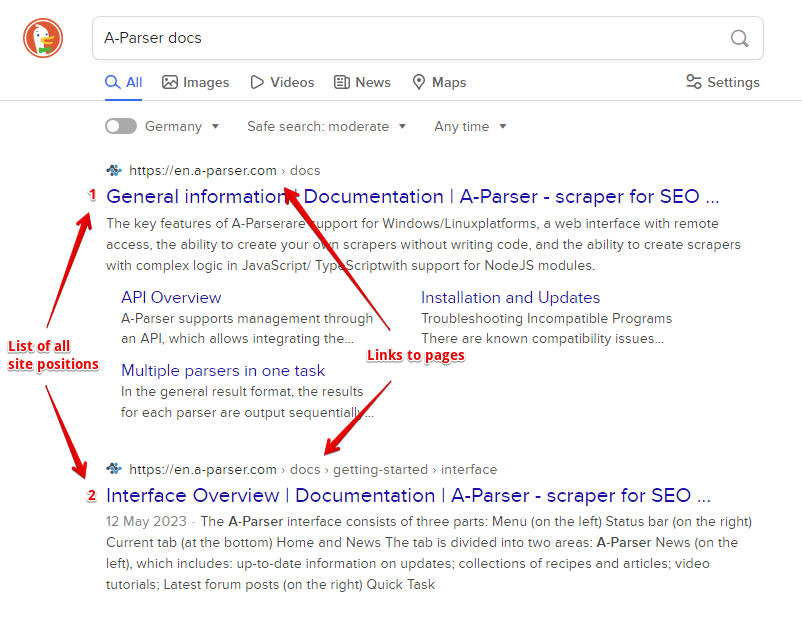
Task: Click the search box containing A-Parser docs
Action: 410,38
